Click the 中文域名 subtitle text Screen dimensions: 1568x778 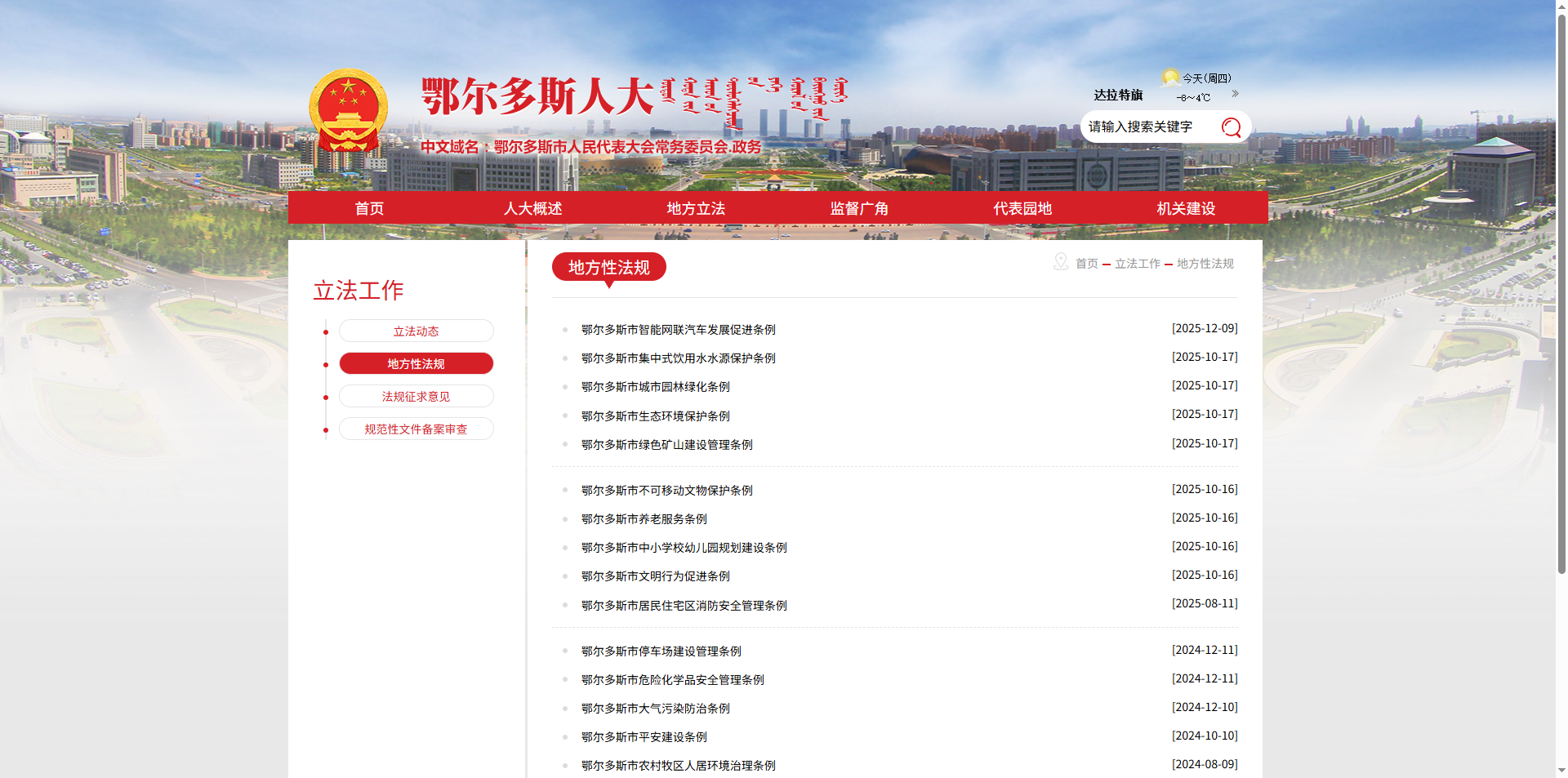[591, 147]
